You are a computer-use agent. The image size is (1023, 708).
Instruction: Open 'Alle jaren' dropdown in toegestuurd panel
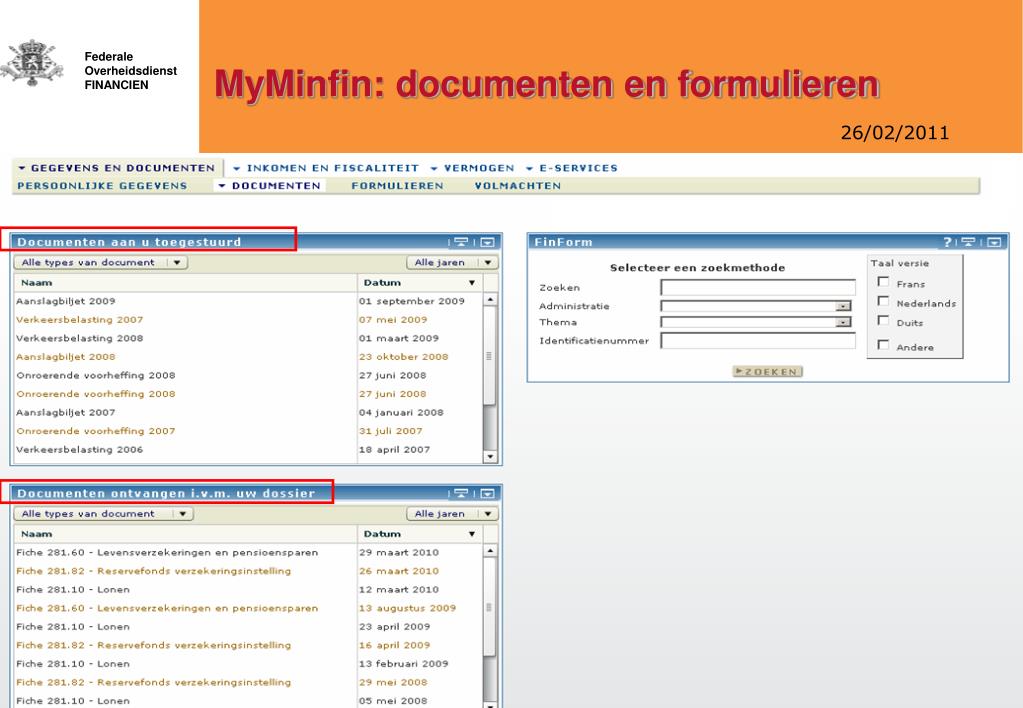(453, 262)
